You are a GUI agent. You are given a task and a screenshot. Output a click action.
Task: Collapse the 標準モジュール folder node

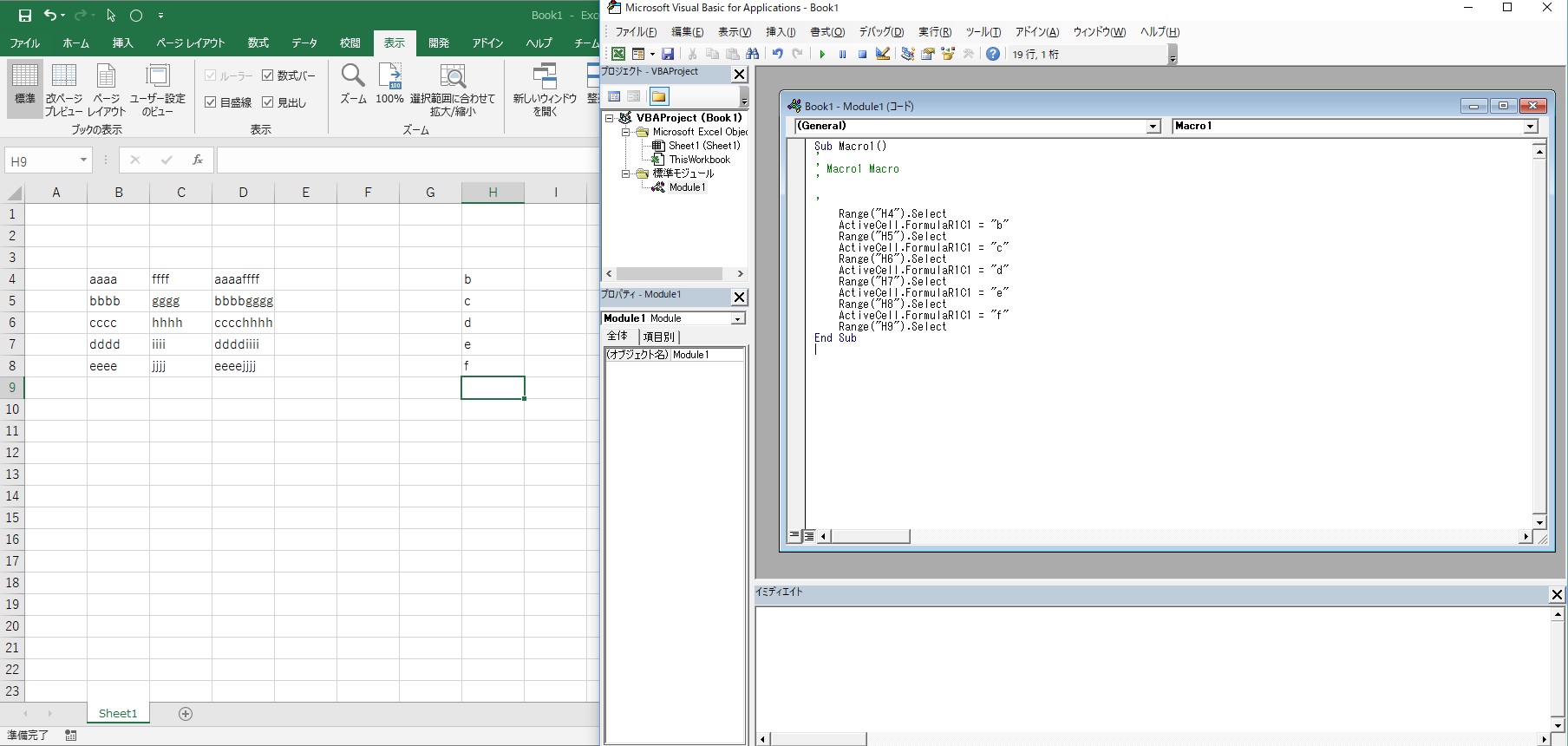625,173
